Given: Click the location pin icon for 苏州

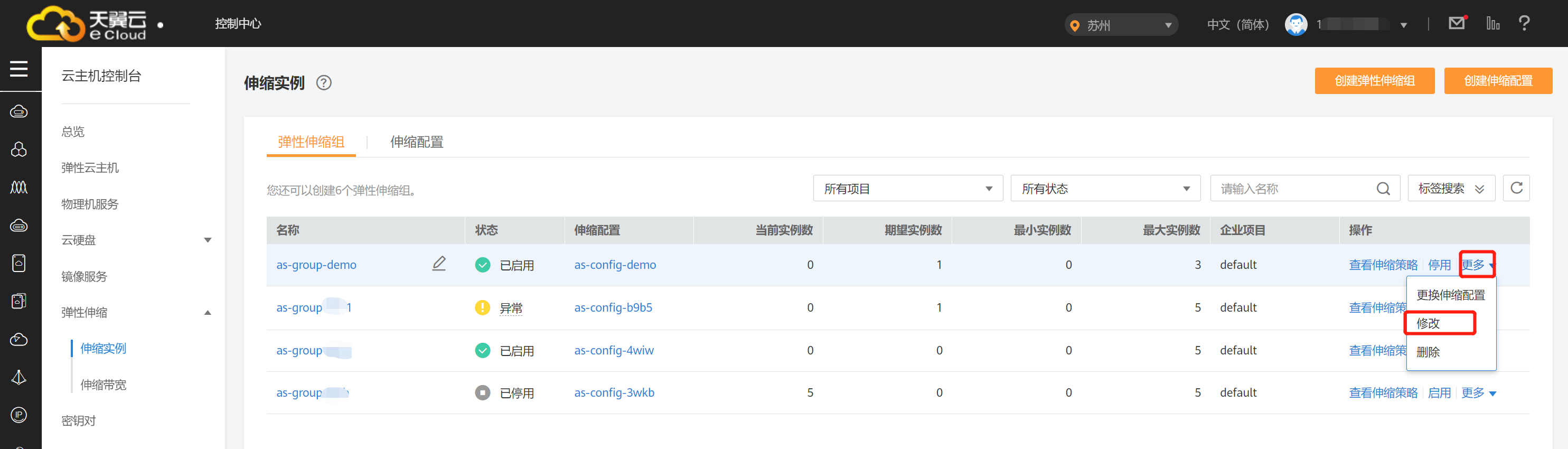Looking at the screenshot, I should pos(1074,25).
